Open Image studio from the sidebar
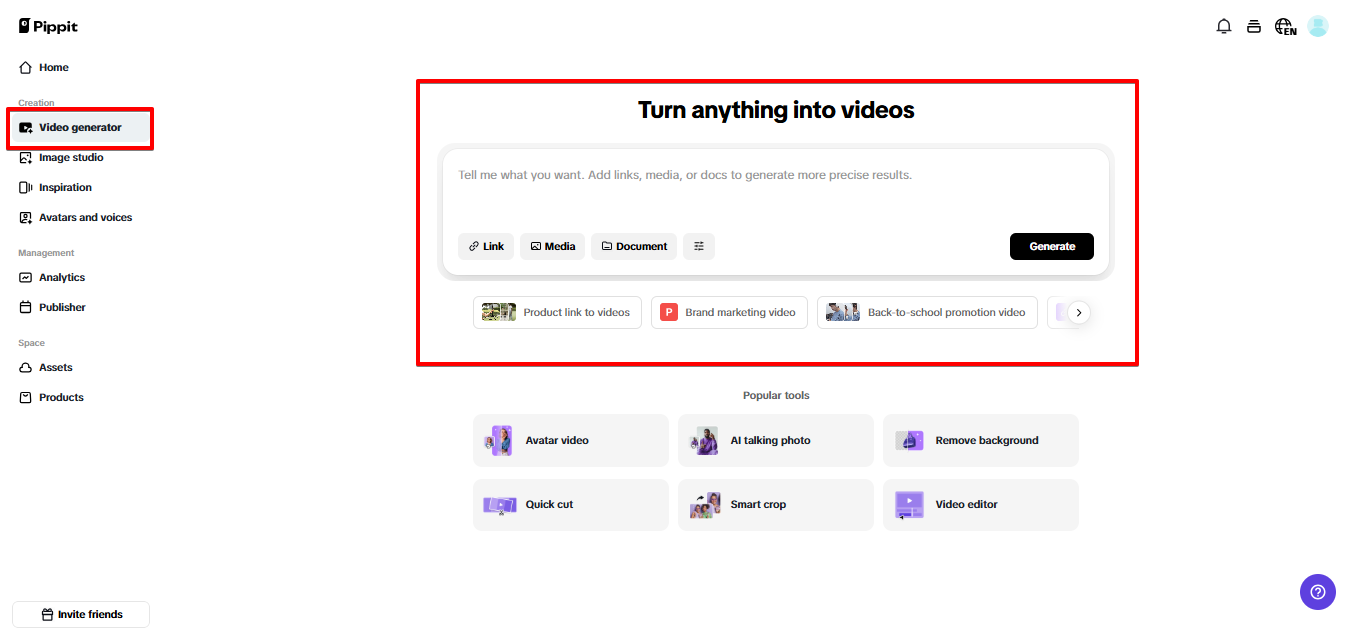The height and width of the screenshot is (638, 1365). 70,157
